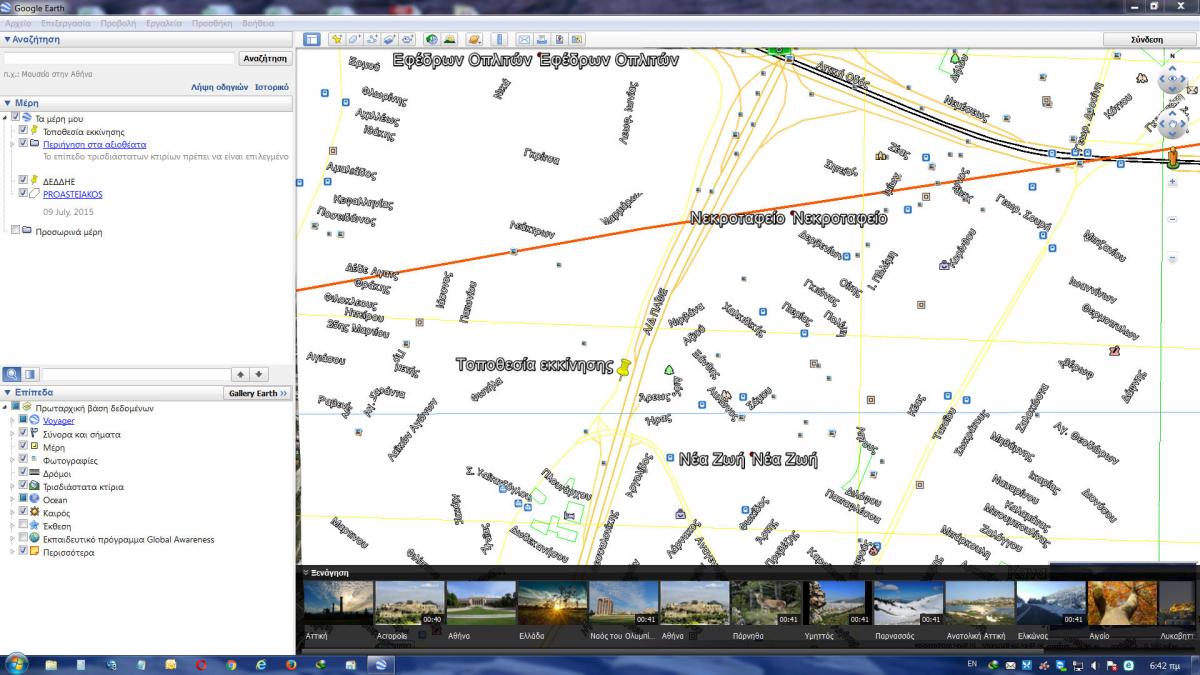Click the magnifier search icon in Places panel

point(12,374)
